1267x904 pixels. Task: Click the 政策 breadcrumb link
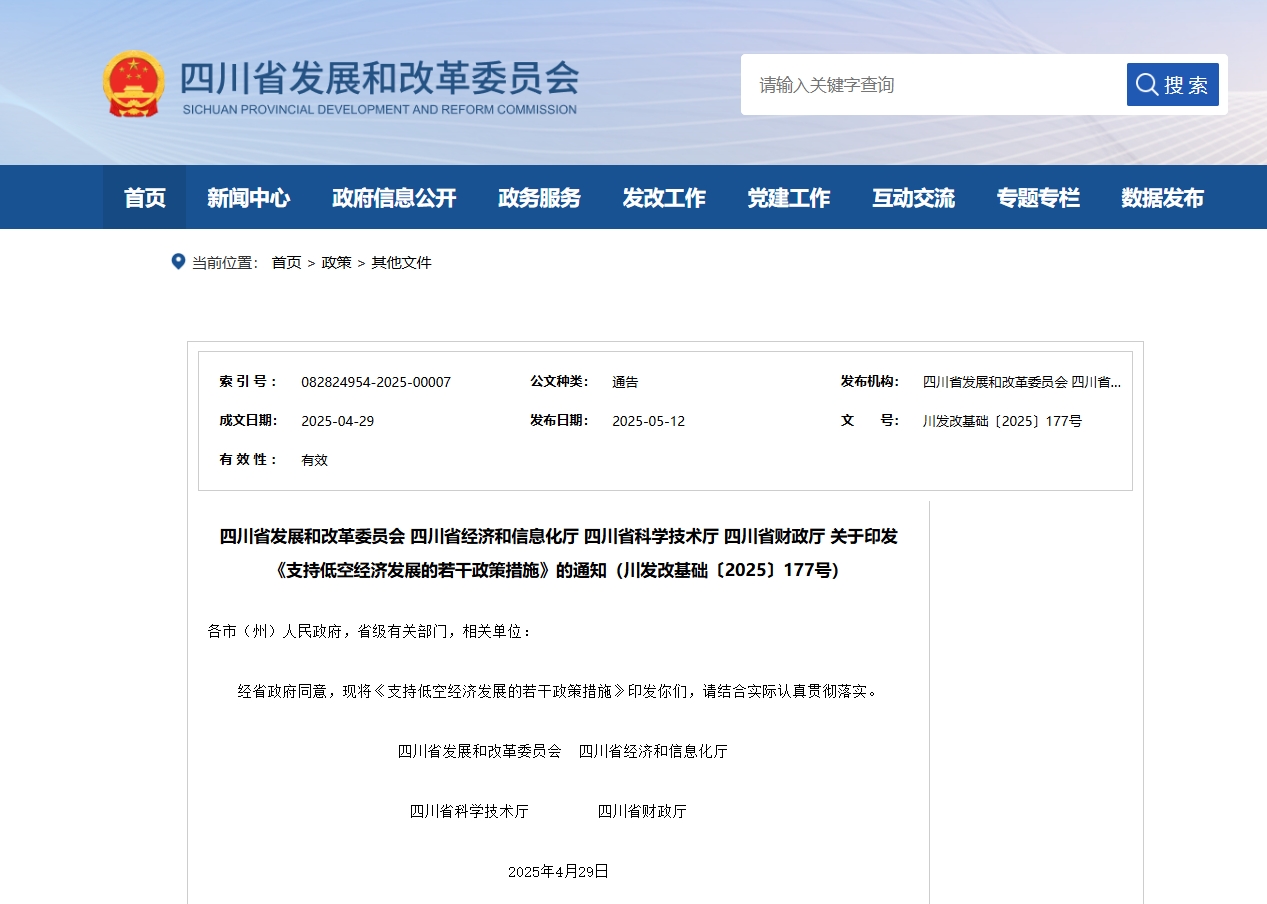tap(336, 263)
